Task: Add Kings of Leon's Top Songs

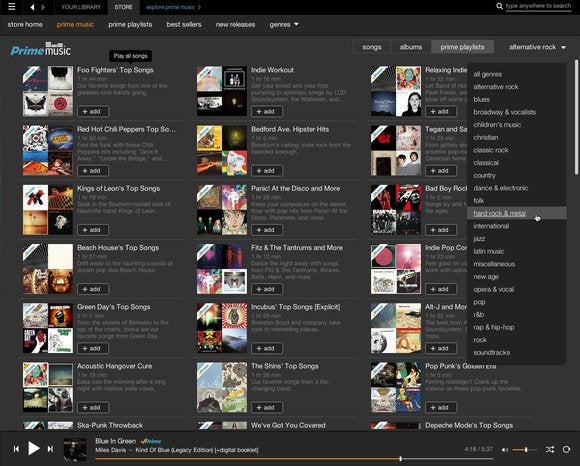Action: tap(93, 230)
